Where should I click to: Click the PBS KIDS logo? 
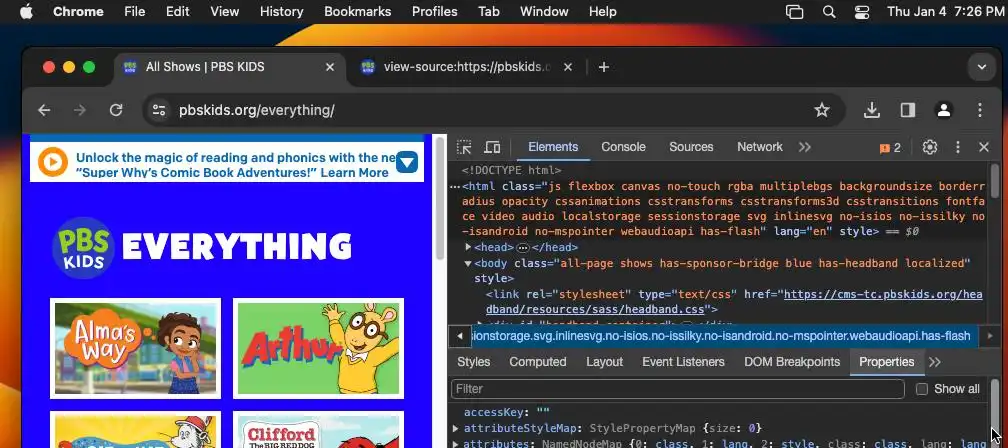84,248
